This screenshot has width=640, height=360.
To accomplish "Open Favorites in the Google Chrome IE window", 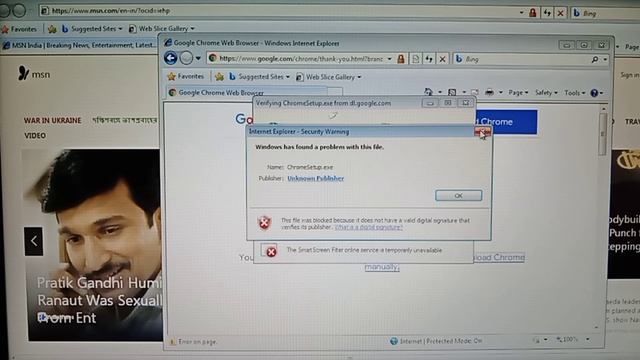I will tap(186, 76).
